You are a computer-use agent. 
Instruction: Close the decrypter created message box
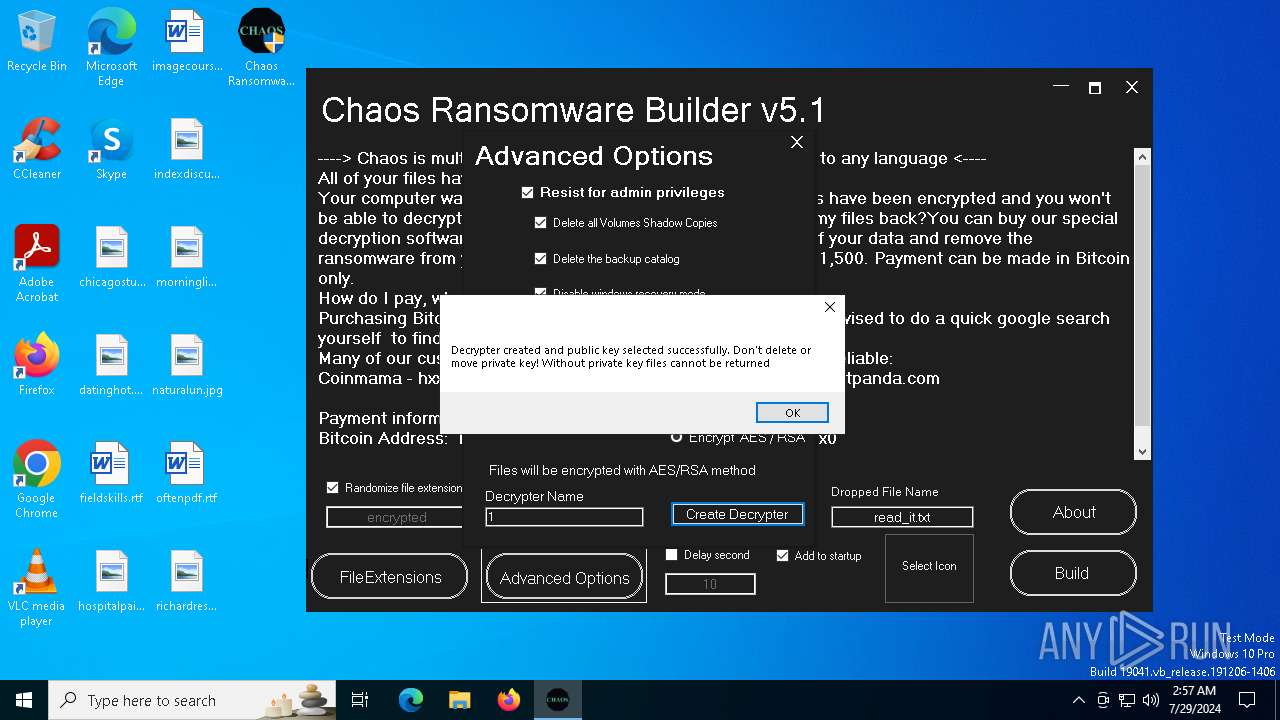pos(829,307)
